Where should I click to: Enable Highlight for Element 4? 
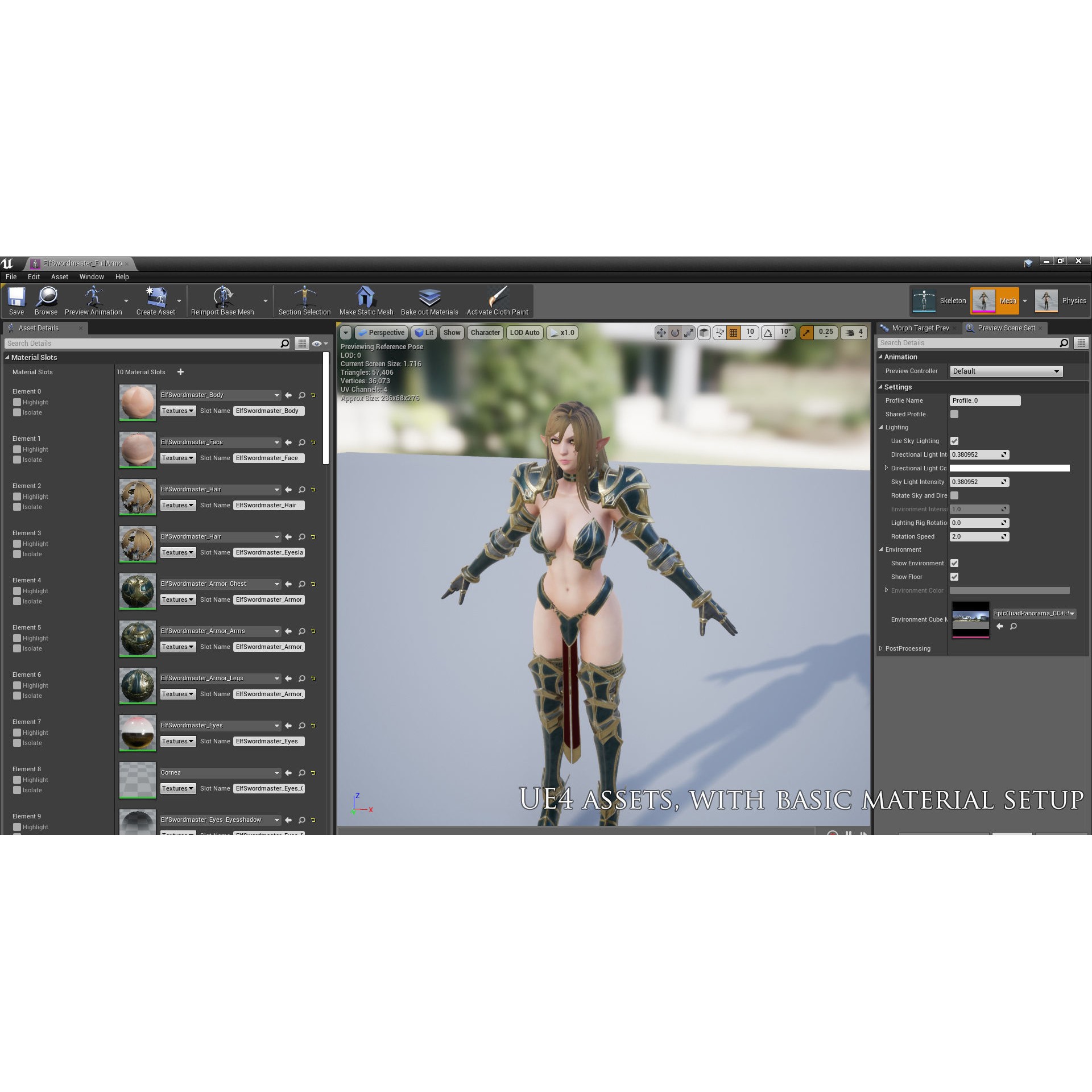coord(17,591)
